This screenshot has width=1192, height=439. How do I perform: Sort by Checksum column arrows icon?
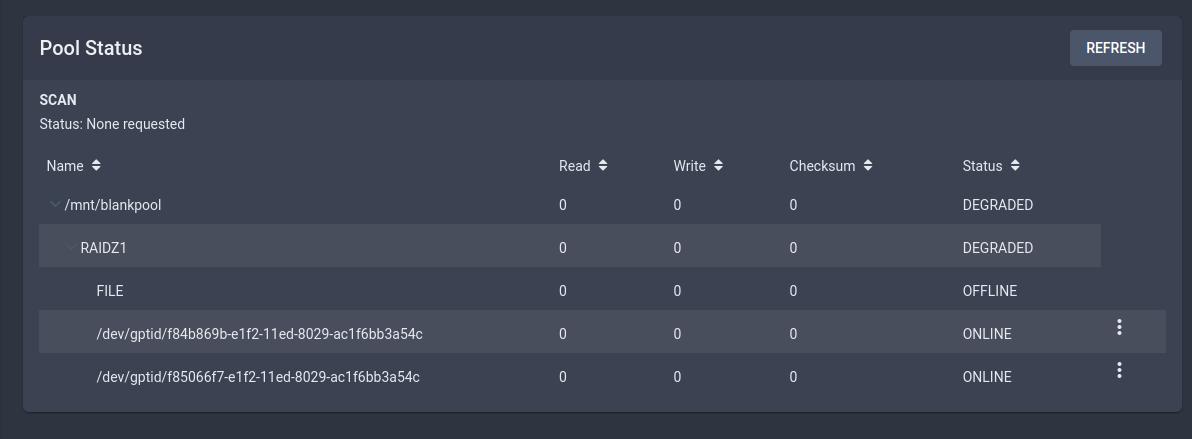tap(868, 165)
